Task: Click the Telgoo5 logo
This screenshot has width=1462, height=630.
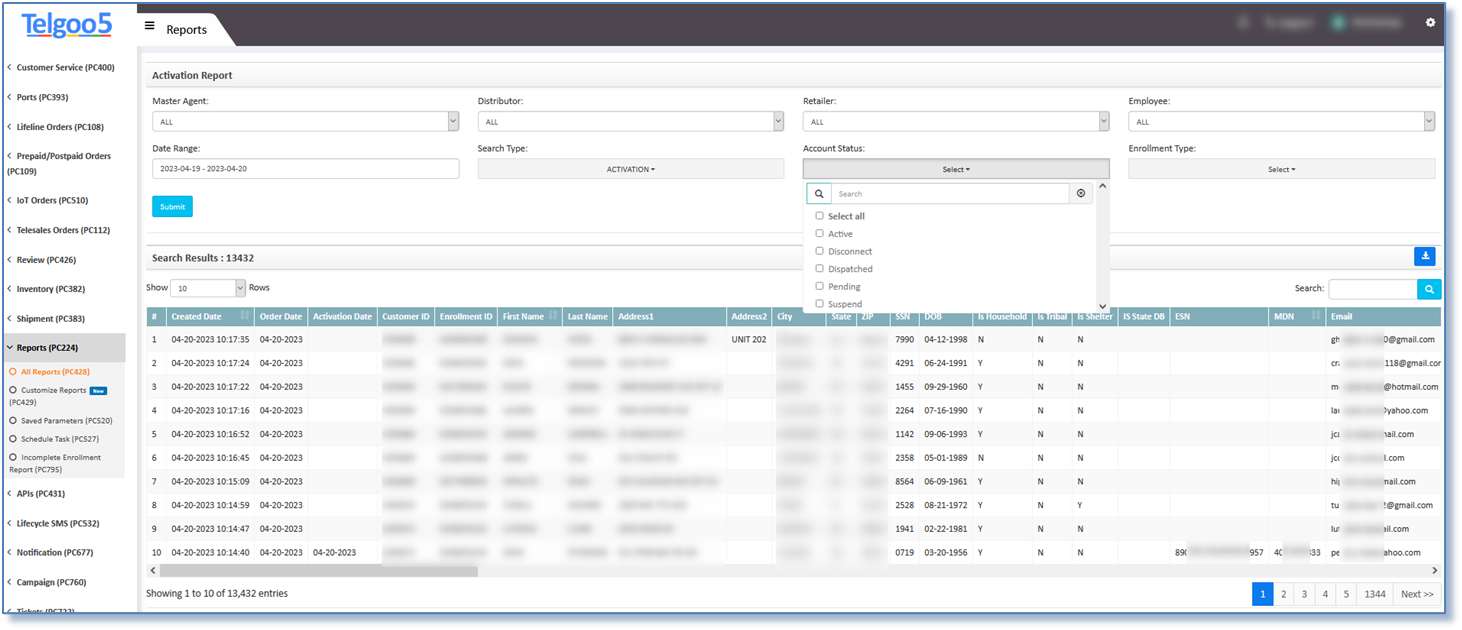Action: [x=66, y=25]
